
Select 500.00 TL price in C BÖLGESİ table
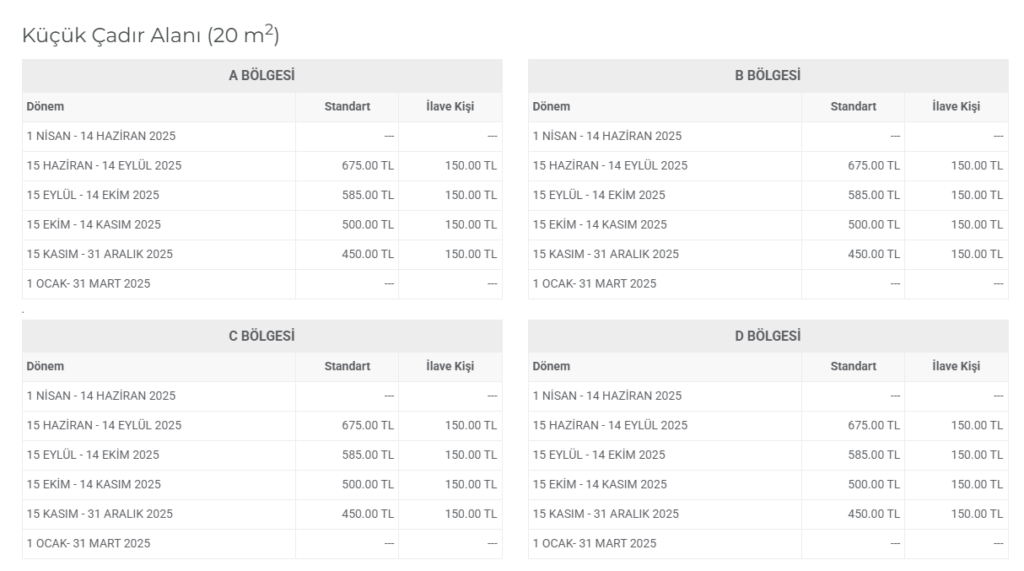click(368, 484)
